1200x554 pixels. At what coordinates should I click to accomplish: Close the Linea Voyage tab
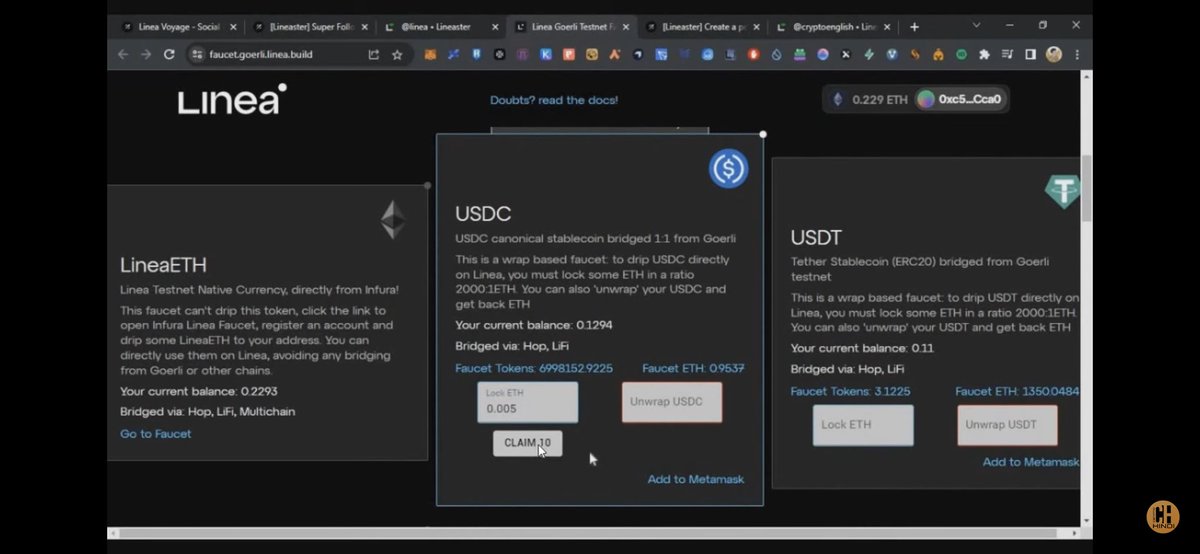click(233, 27)
